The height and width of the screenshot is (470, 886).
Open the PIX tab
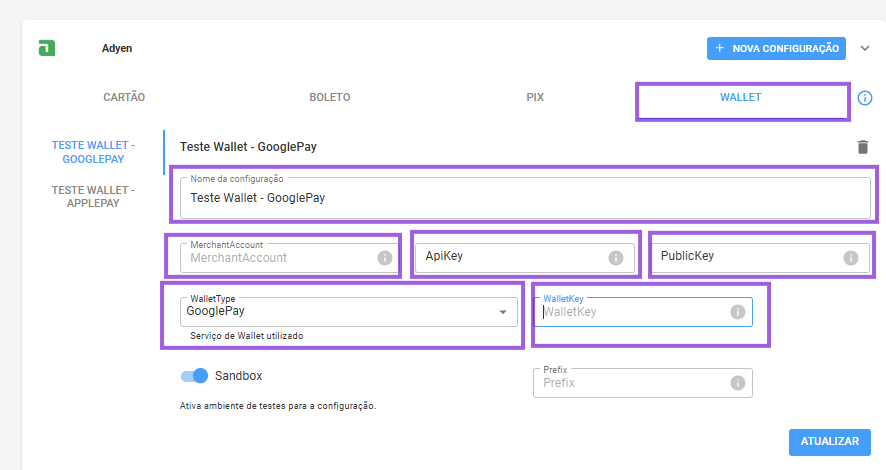tap(535, 97)
